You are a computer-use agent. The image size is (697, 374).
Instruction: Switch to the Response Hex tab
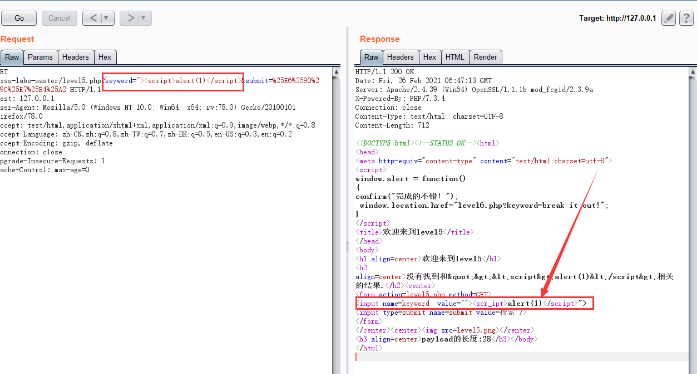tap(429, 57)
